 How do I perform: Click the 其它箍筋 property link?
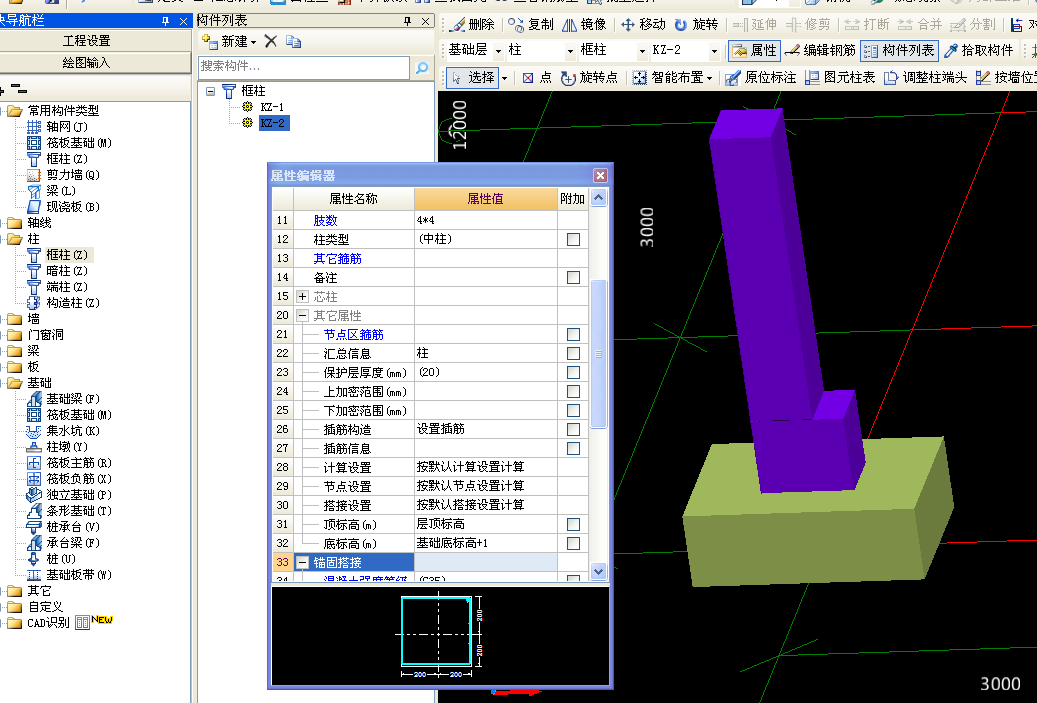(337, 259)
